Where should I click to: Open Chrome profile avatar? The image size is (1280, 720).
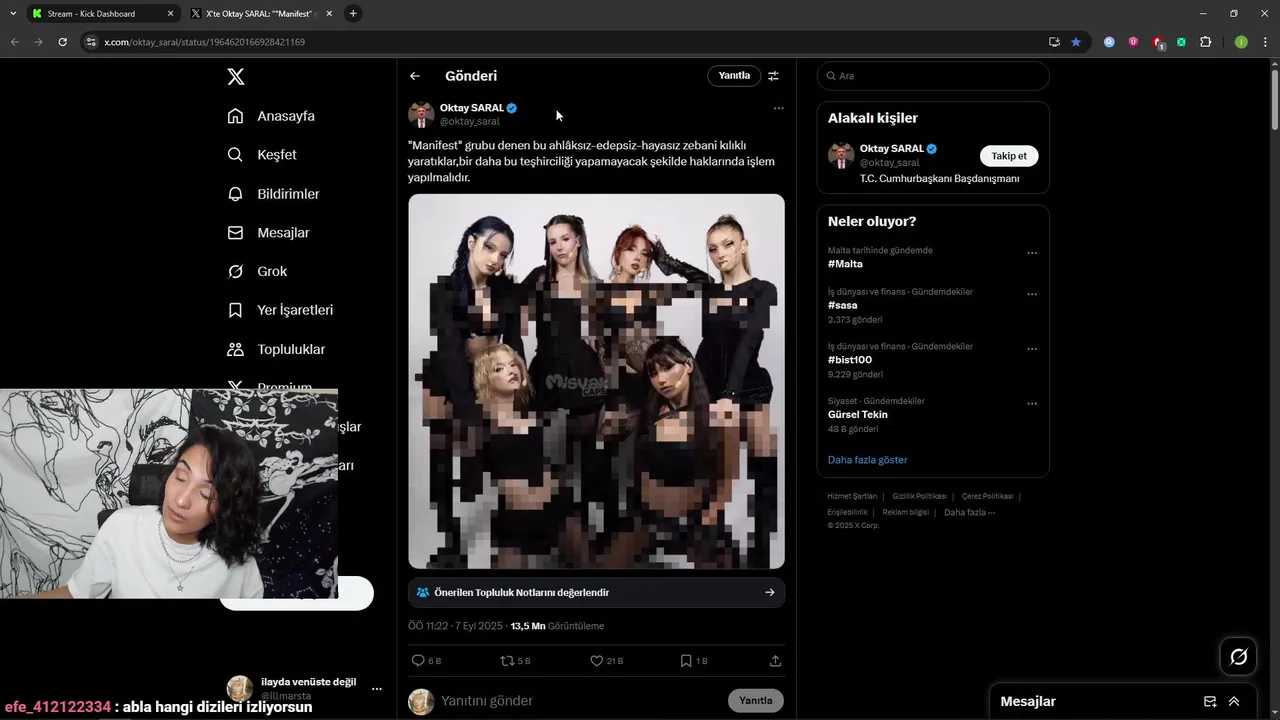(x=1241, y=42)
